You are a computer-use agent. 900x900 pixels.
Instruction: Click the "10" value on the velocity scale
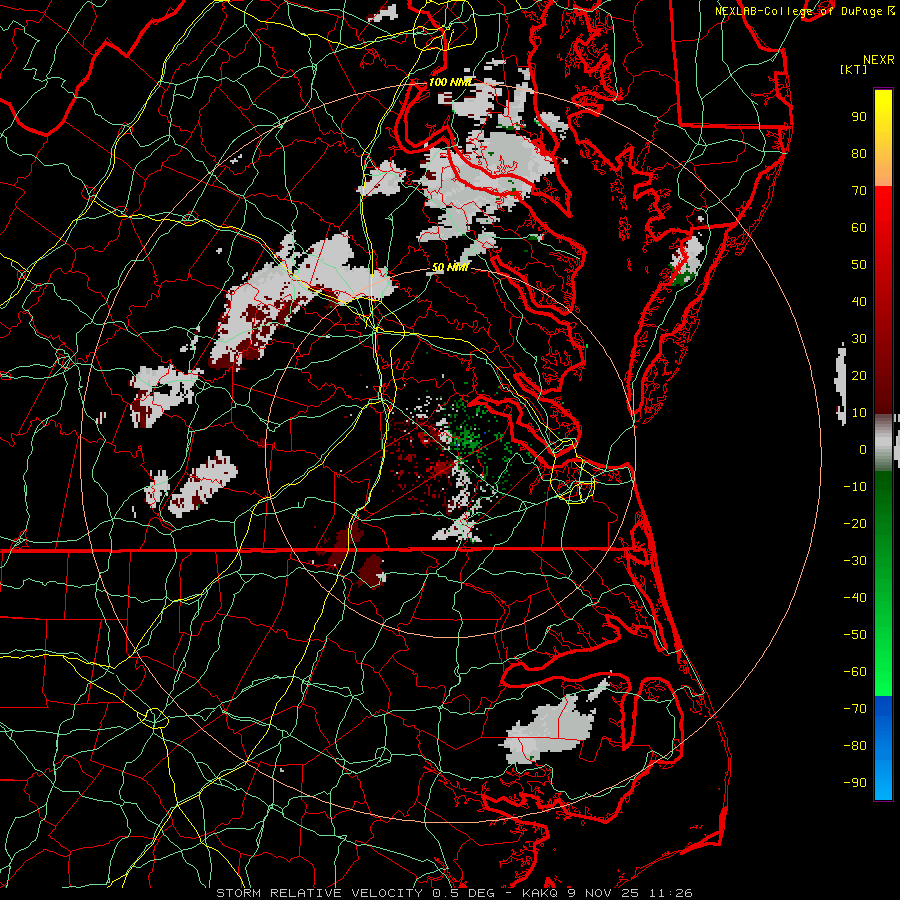point(859,413)
